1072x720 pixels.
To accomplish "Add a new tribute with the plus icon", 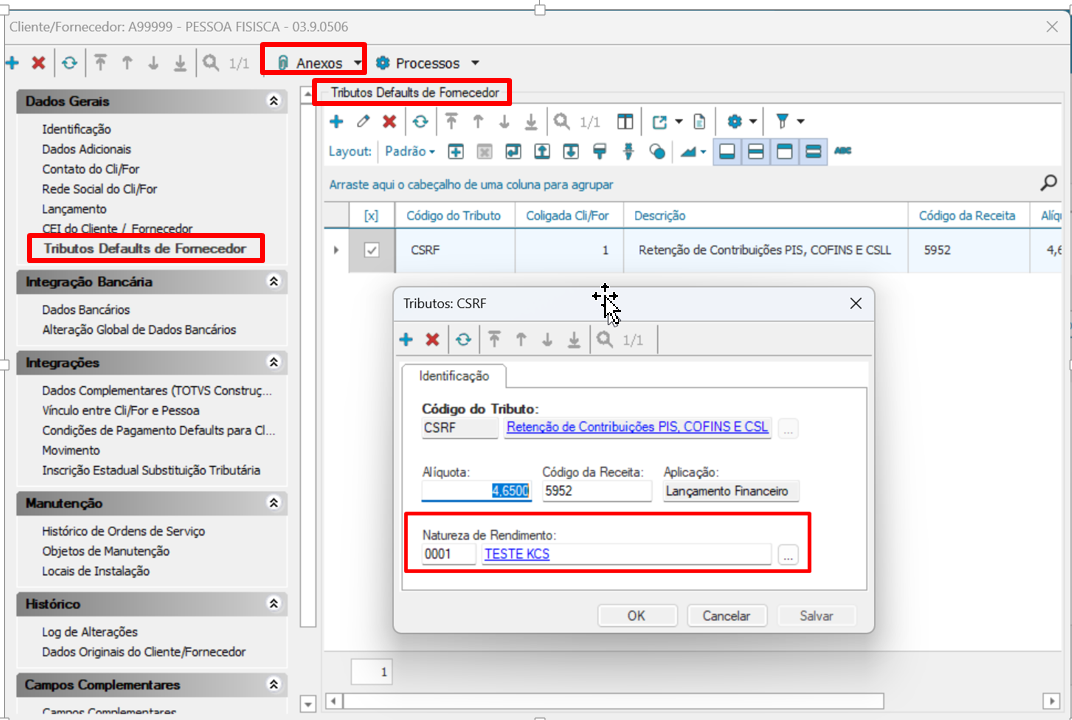I will click(x=335, y=121).
